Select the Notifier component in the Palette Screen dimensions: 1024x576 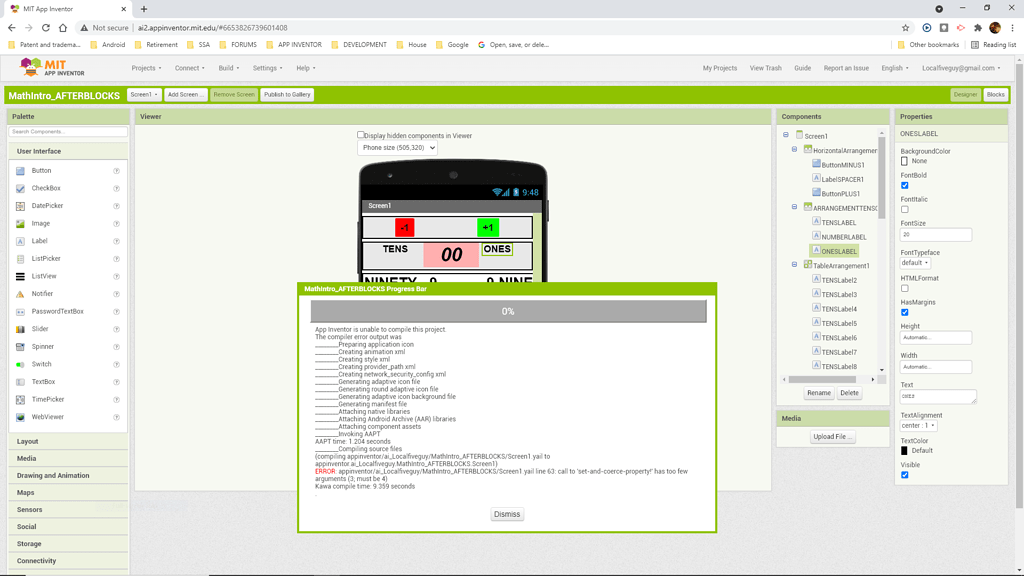(42, 293)
